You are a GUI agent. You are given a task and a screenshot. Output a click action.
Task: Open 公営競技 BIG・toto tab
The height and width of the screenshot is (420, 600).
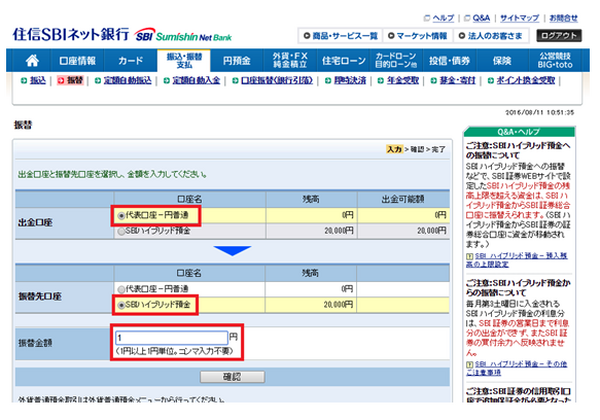click(555, 60)
